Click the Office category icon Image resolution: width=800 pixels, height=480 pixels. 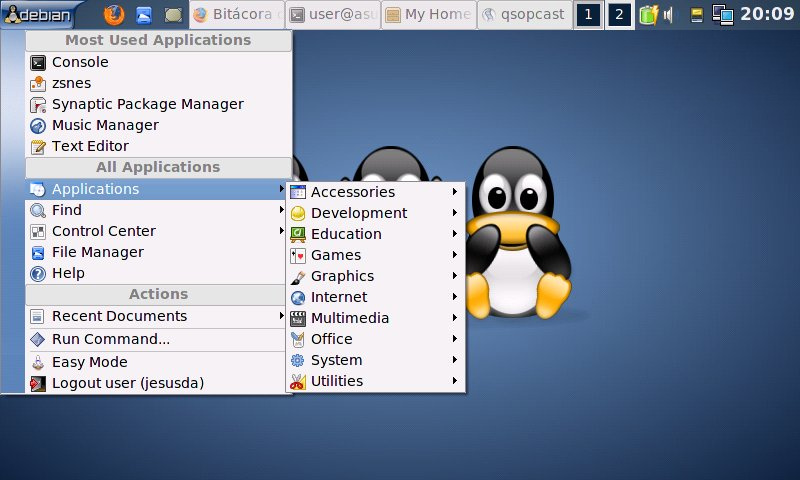298,340
